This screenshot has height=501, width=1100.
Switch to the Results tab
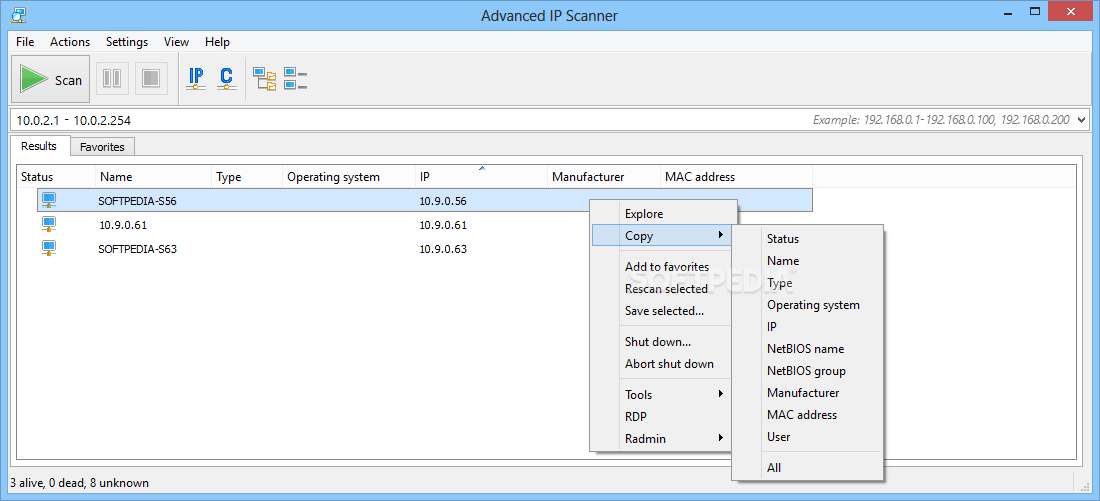[x=39, y=146]
